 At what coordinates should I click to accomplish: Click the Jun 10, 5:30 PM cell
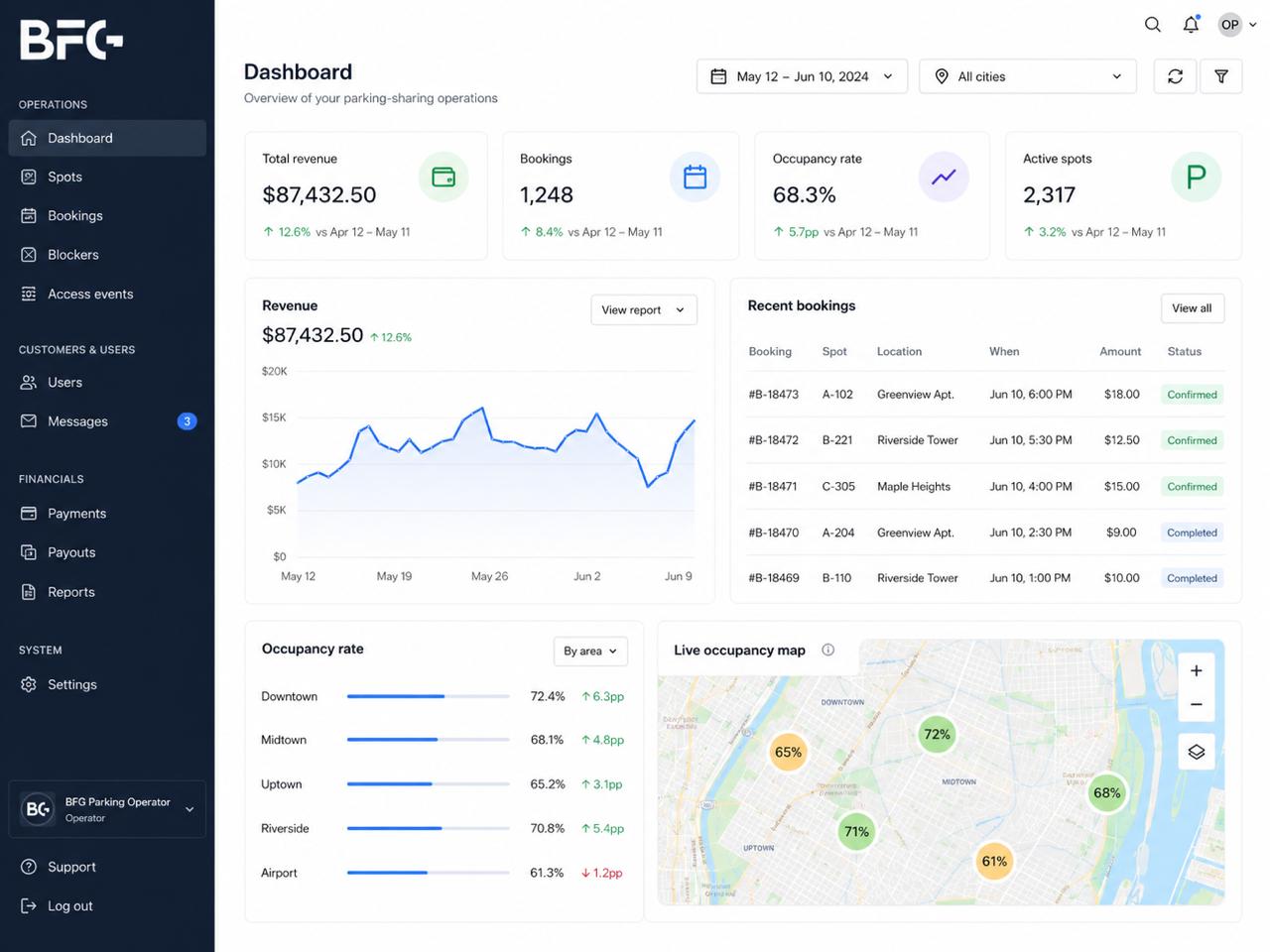point(1030,440)
